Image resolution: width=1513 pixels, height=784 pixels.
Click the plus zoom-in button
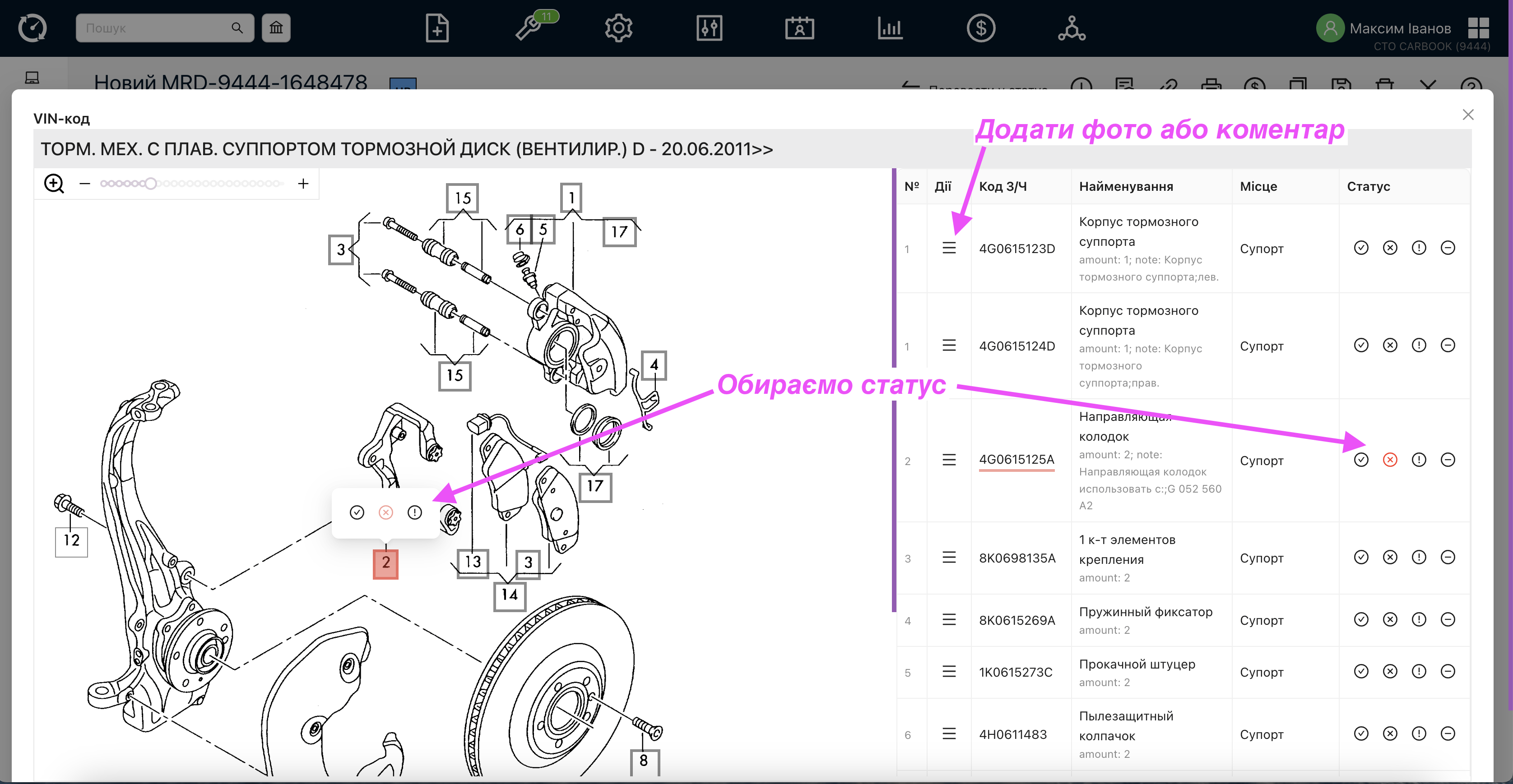pyautogui.click(x=303, y=184)
